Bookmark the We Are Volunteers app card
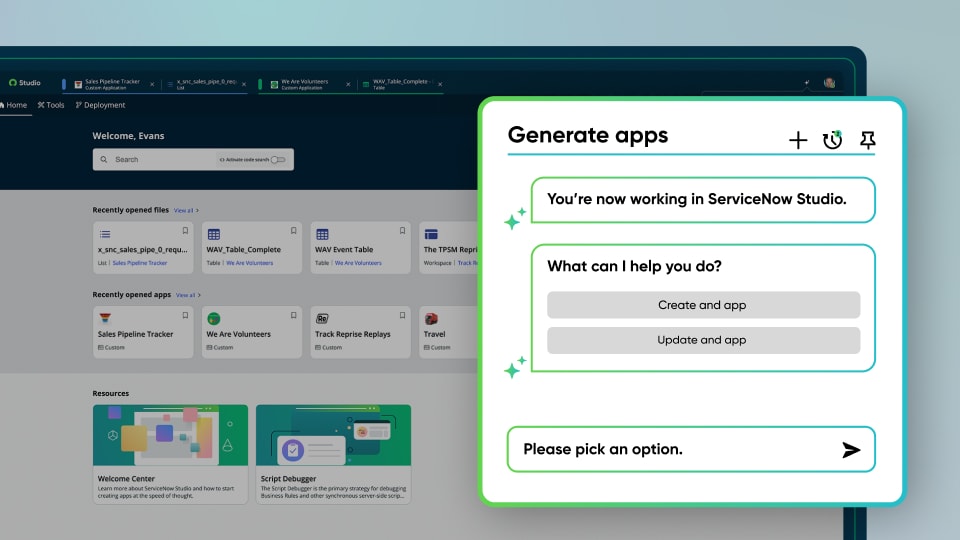The height and width of the screenshot is (540, 960). pyautogui.click(x=293, y=315)
